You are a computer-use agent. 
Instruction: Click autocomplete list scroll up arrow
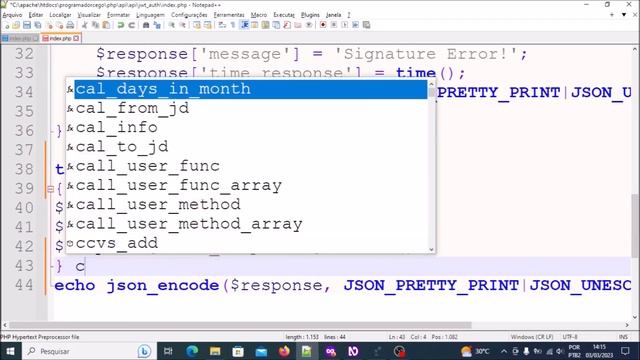pyautogui.click(x=431, y=84)
